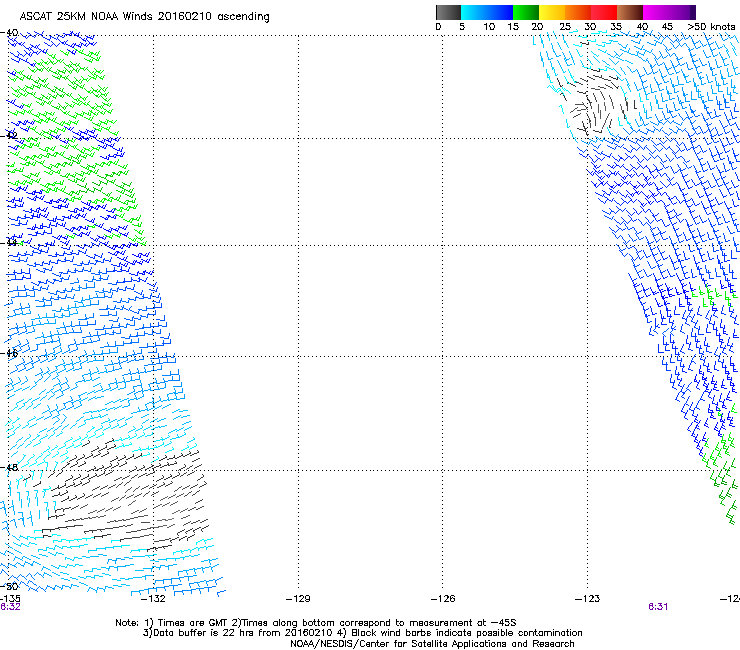Click the -135 longitude axis label
The image size is (740, 650).
point(10,599)
